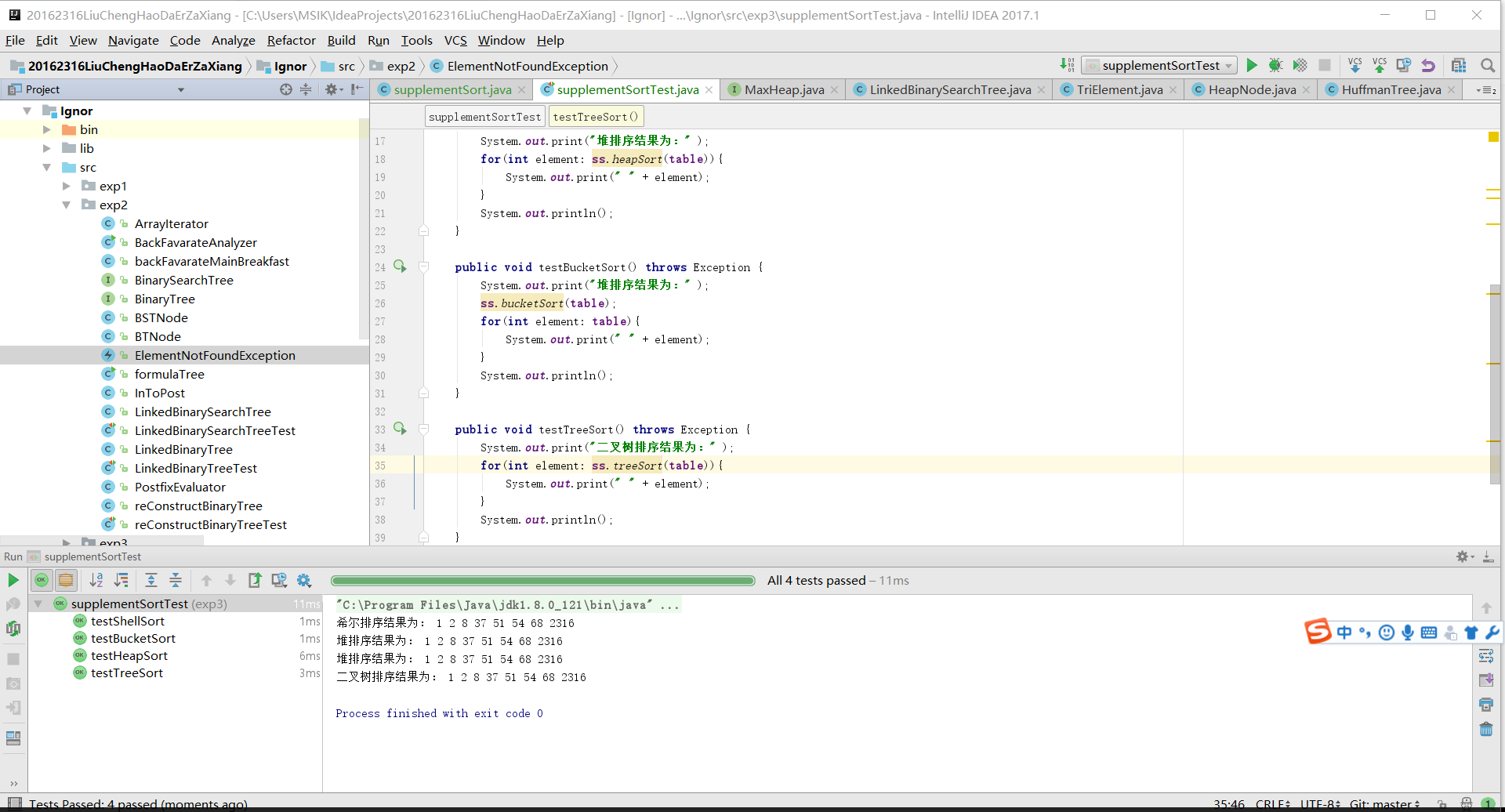This screenshot has width=1505, height=812.
Task: Open the VCS menu
Action: (x=455, y=40)
